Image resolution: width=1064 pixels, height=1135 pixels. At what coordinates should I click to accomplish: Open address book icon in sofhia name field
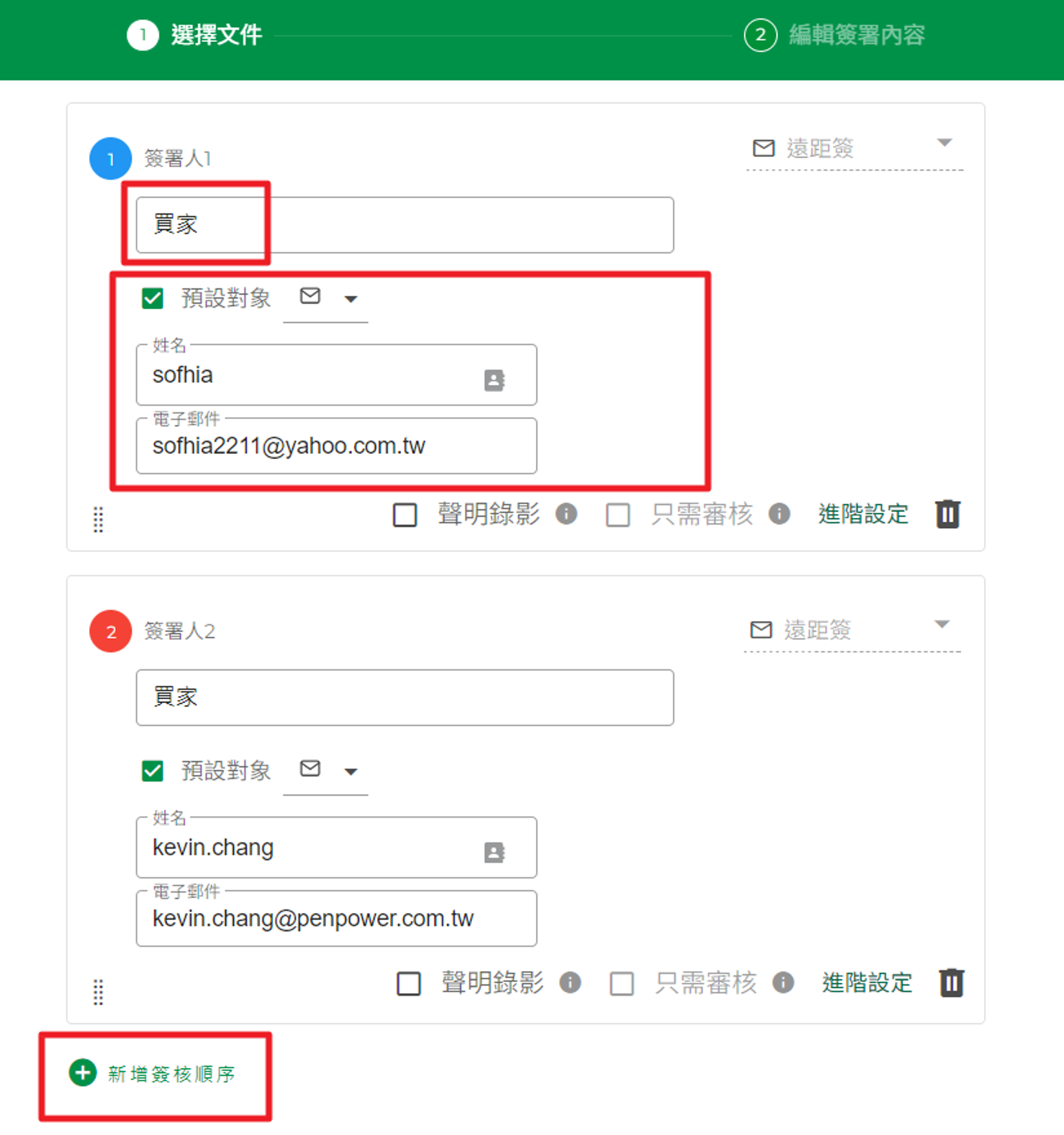coord(495,380)
